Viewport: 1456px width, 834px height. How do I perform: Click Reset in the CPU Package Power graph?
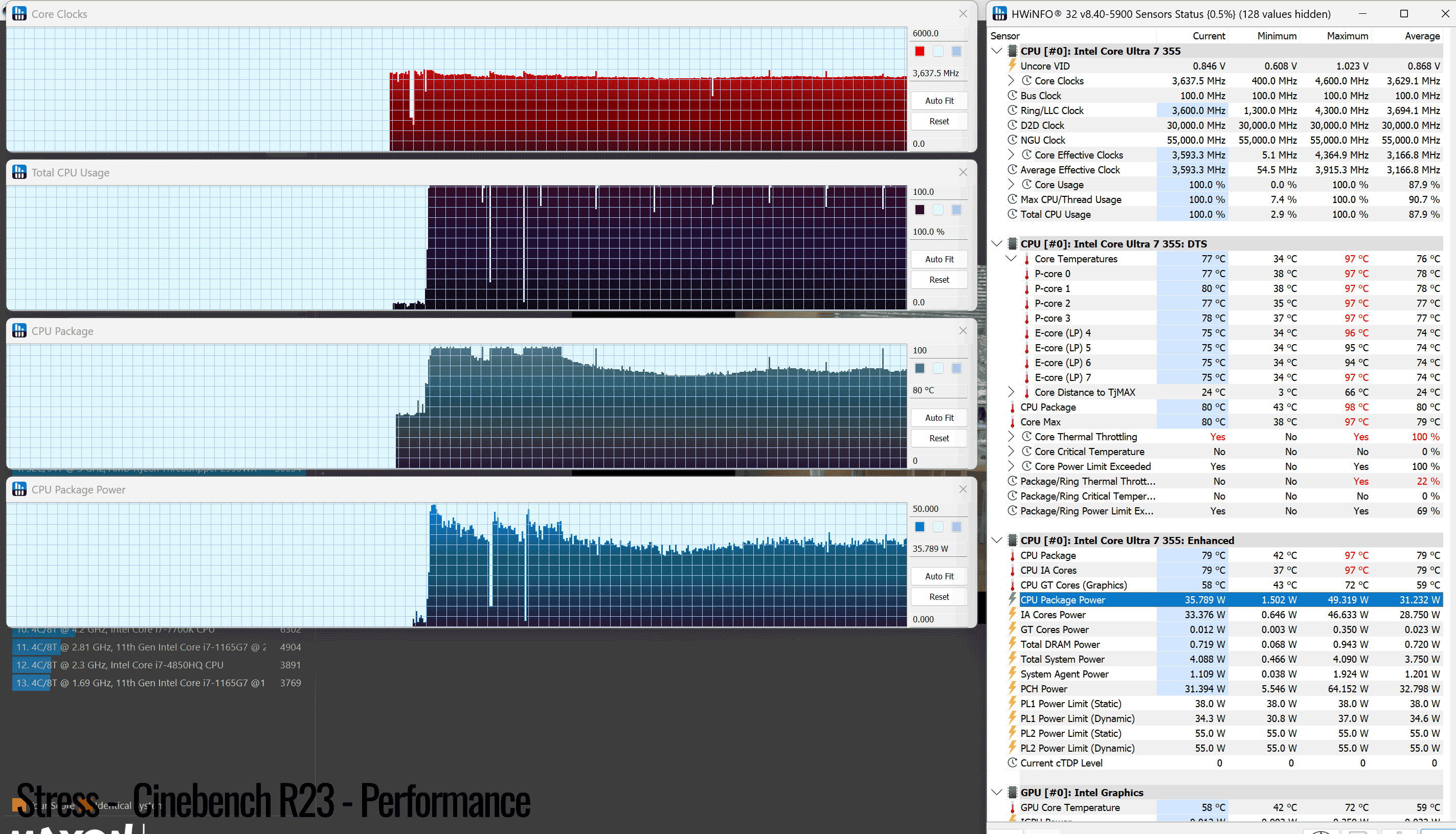point(939,597)
